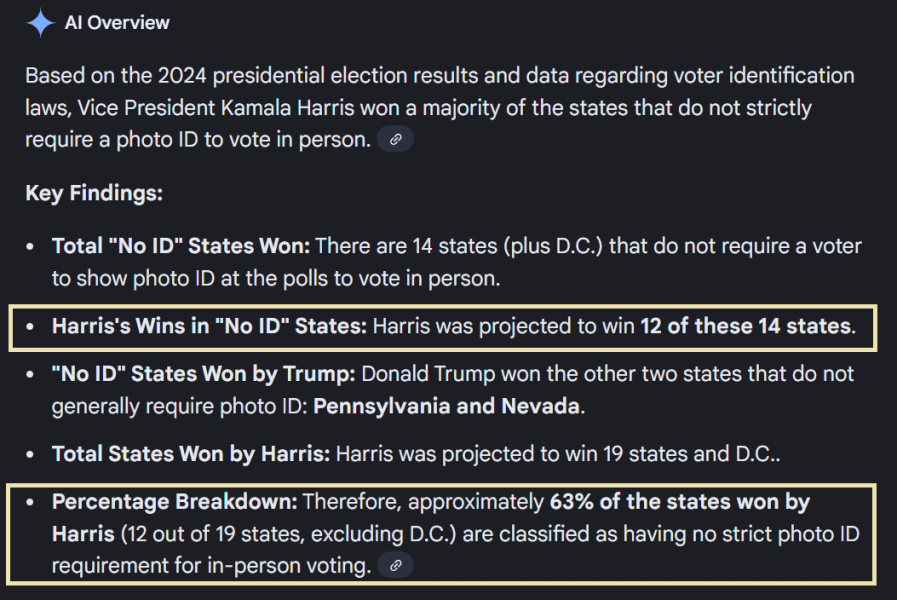Image resolution: width=897 pixels, height=600 pixels.
Task: Click the ""No ID" States Won by Trump:" label
Action: pos(203,374)
